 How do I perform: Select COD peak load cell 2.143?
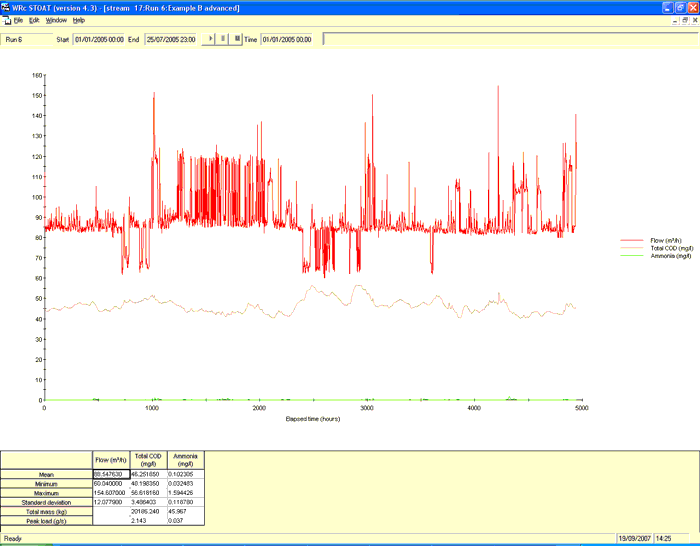pyautogui.click(x=148, y=521)
